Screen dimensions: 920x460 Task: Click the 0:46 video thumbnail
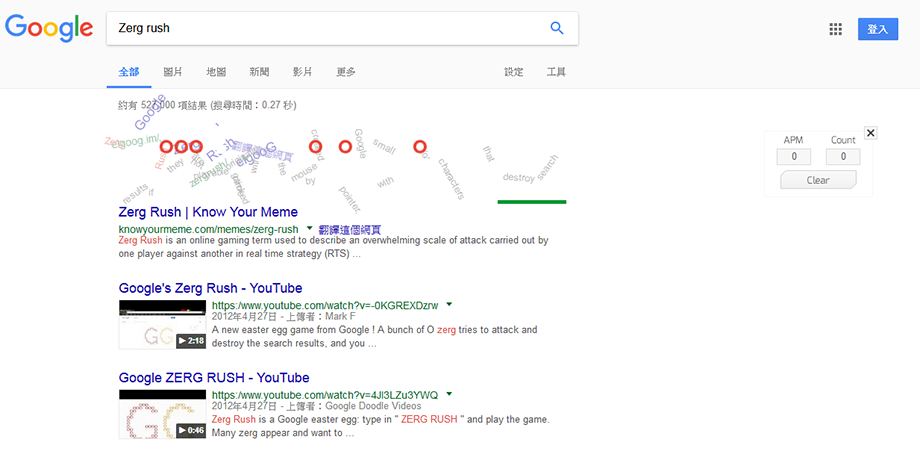(x=163, y=414)
